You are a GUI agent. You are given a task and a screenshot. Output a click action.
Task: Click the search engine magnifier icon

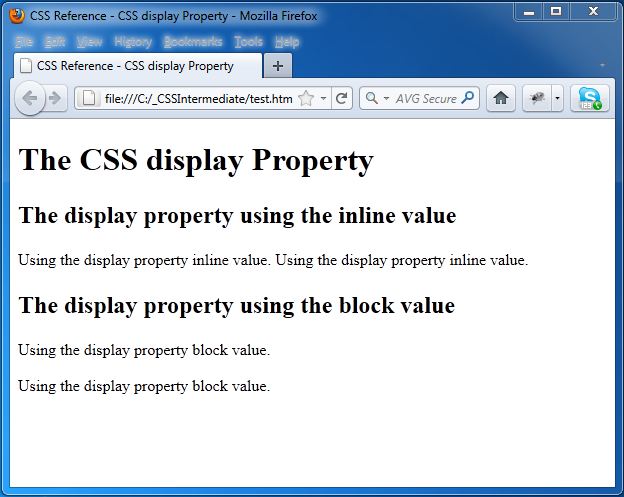point(371,98)
